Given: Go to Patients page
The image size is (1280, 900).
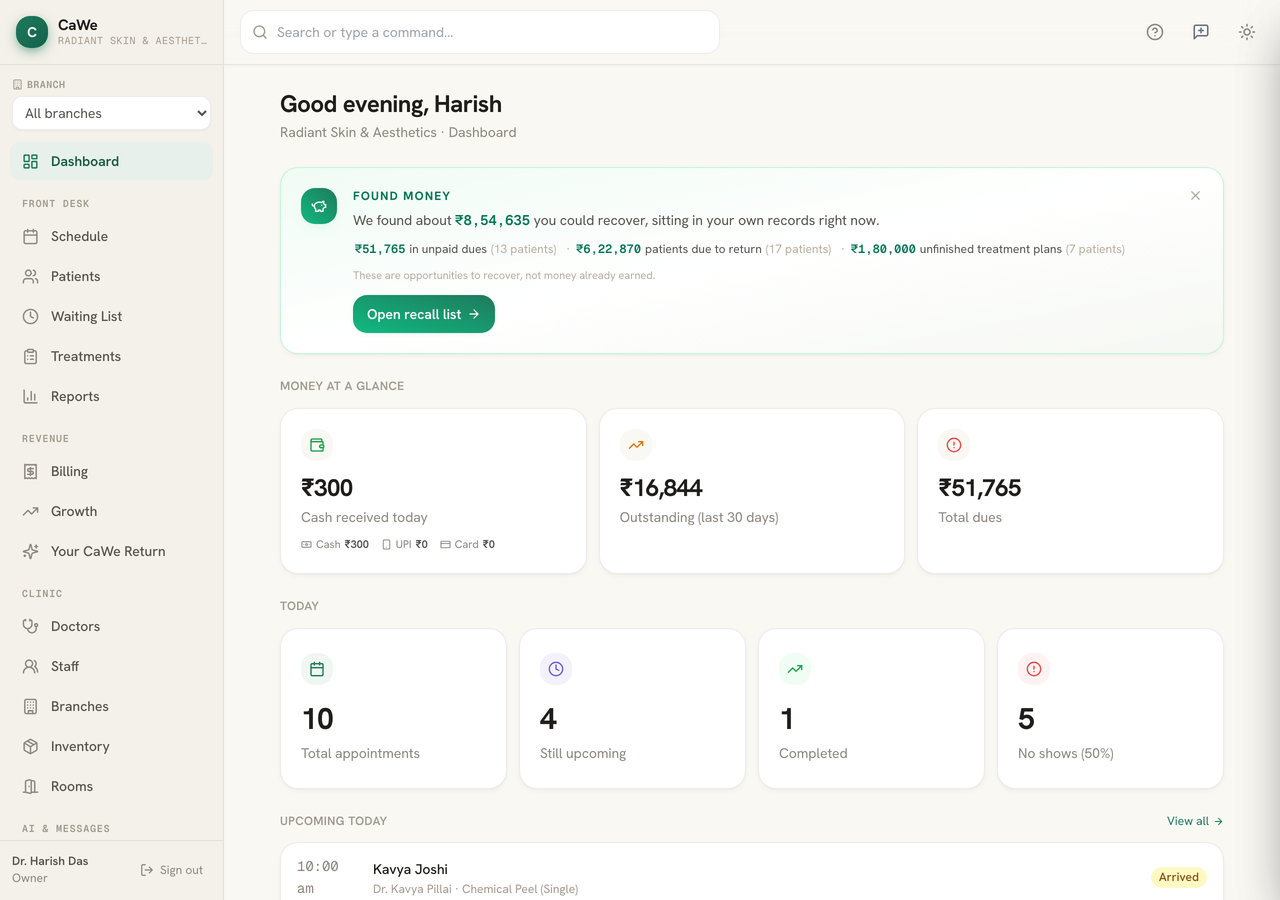Looking at the screenshot, I should pyautogui.click(x=112, y=276).
